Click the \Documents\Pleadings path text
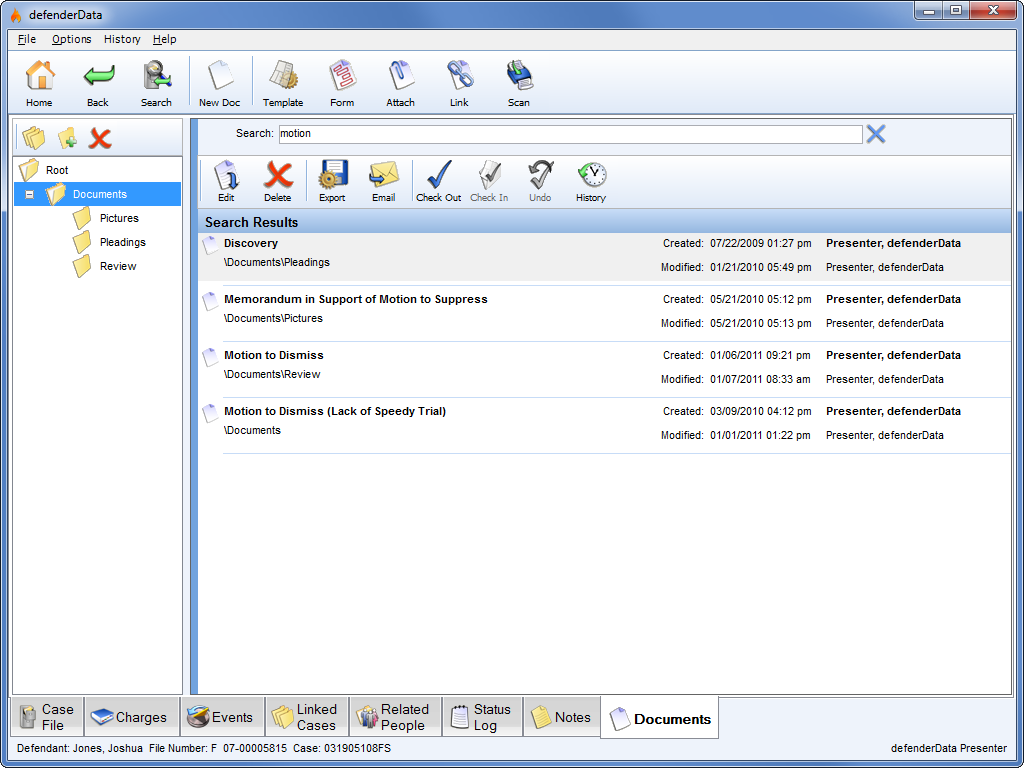1024x768 pixels. 277,263
